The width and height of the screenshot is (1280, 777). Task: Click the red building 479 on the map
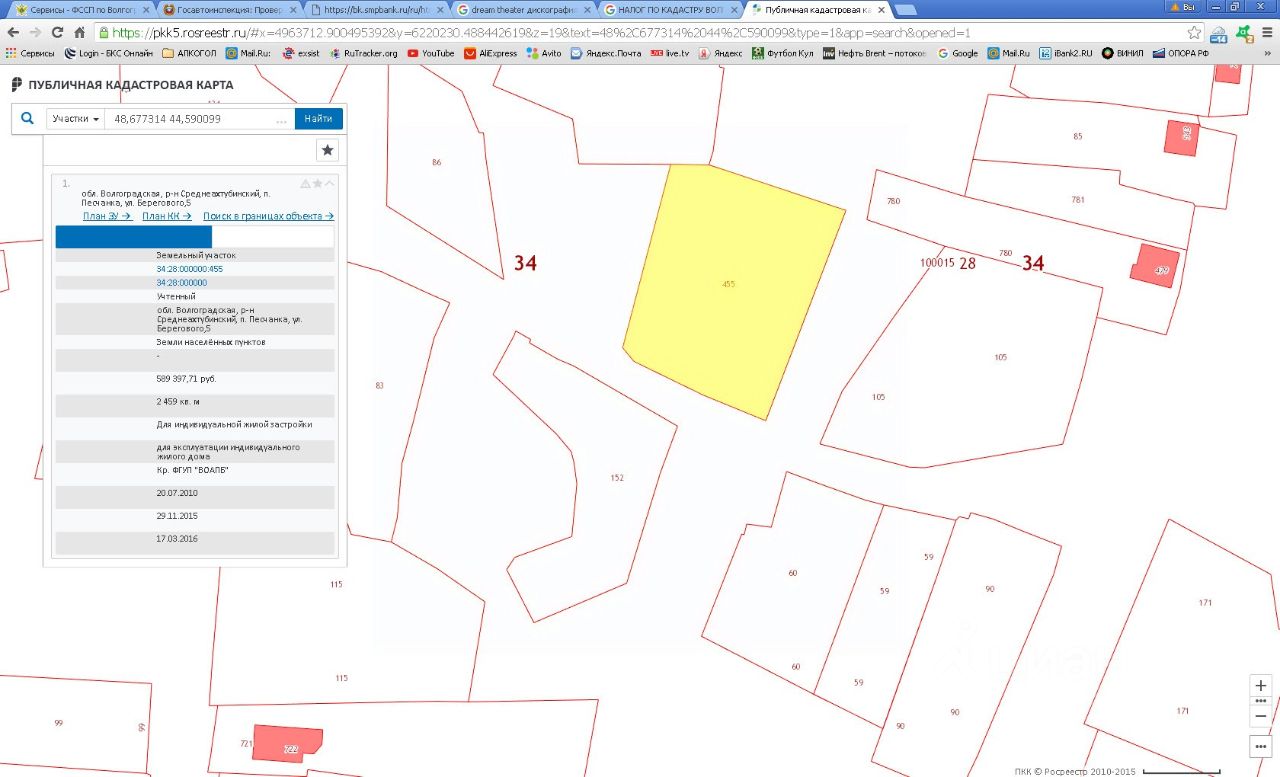pos(1156,266)
